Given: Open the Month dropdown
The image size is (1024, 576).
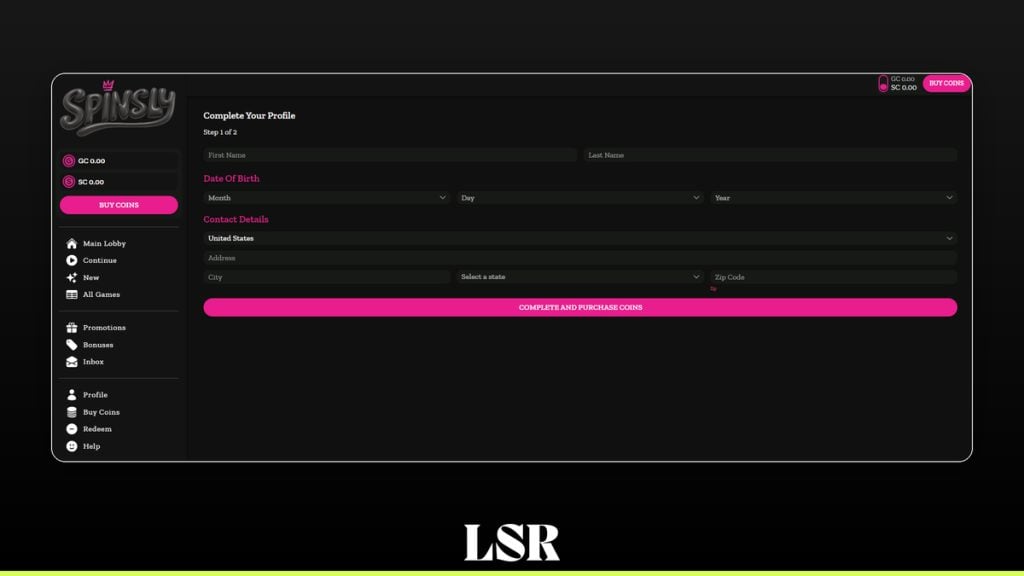Looking at the screenshot, I should tap(325, 198).
